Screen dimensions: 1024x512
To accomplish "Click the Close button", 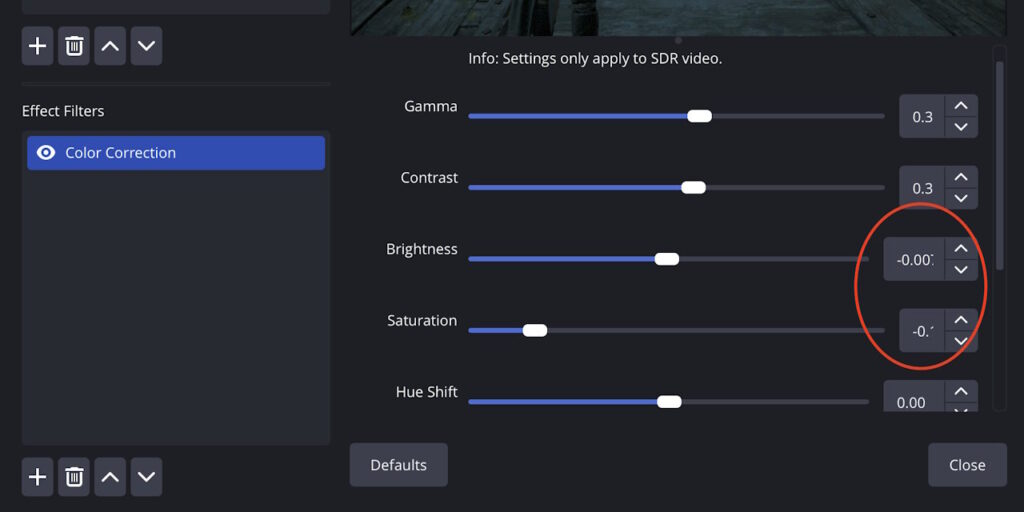I will (967, 465).
